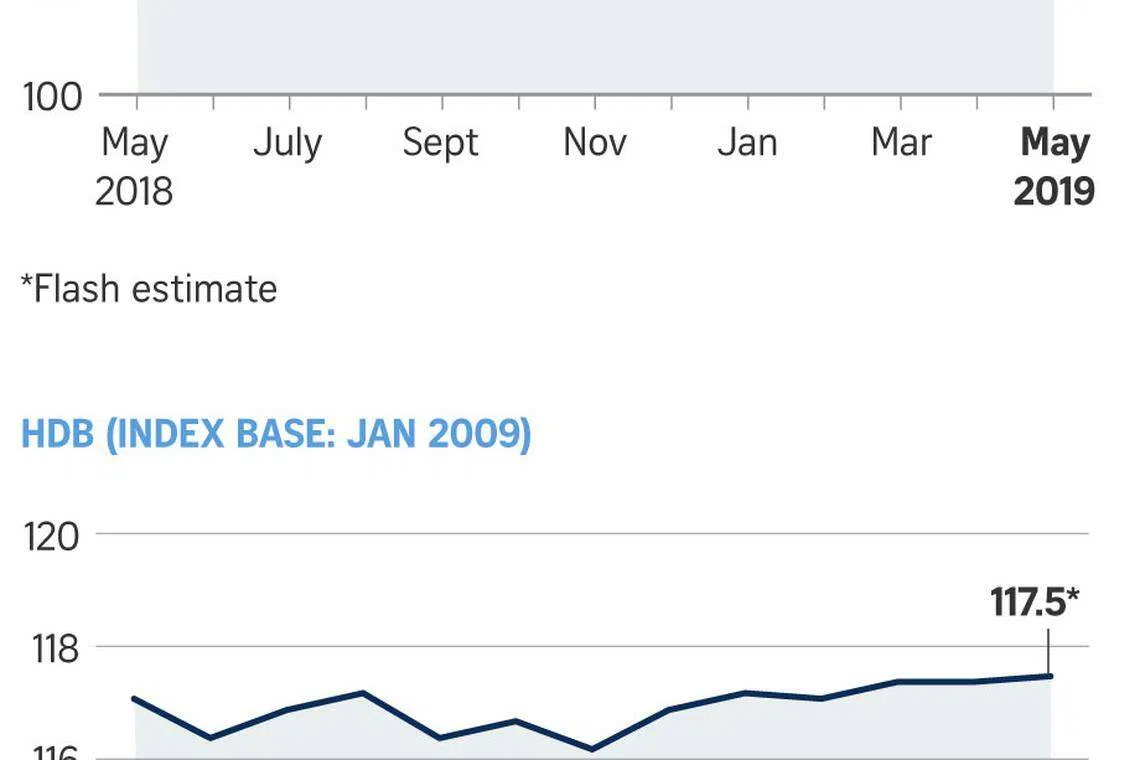Screen dimensions: 1140x760
Task: Select the 118 y-axis label
Action: [52, 649]
